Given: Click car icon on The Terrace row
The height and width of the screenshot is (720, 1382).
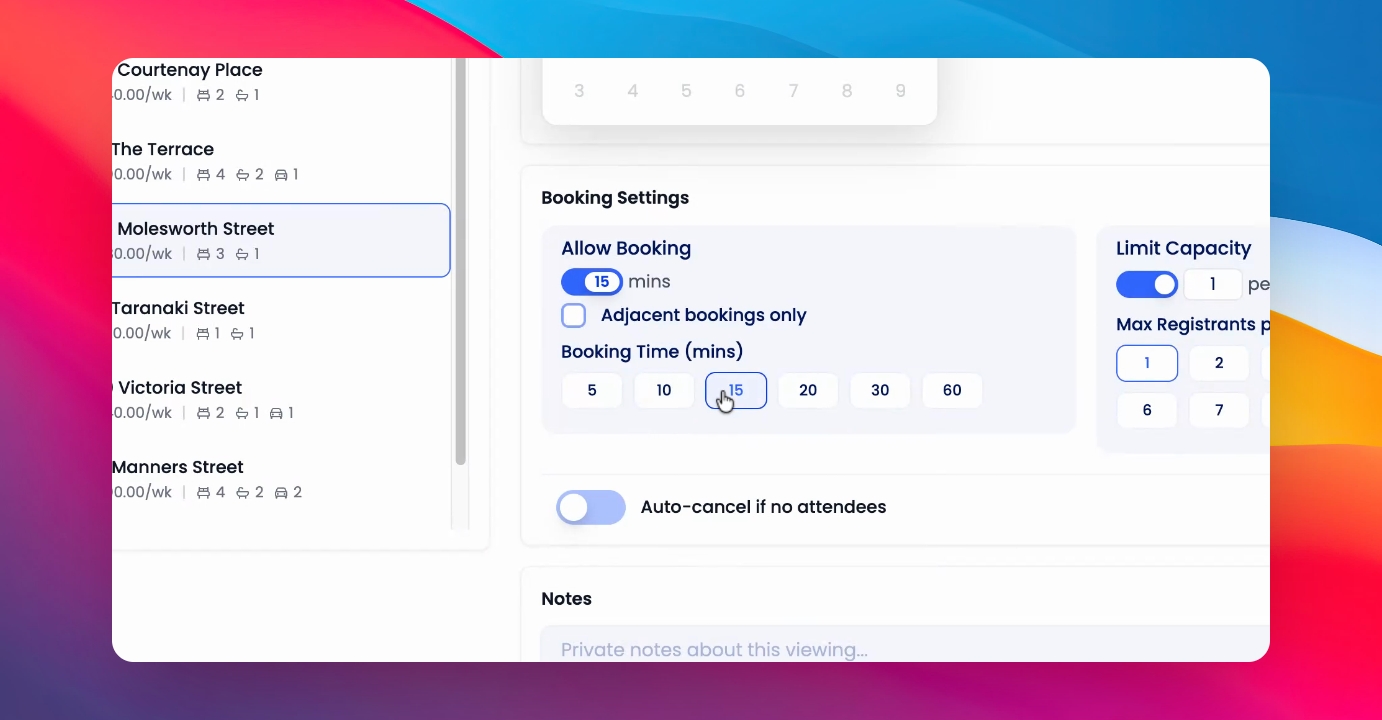Looking at the screenshot, I should point(281,175).
